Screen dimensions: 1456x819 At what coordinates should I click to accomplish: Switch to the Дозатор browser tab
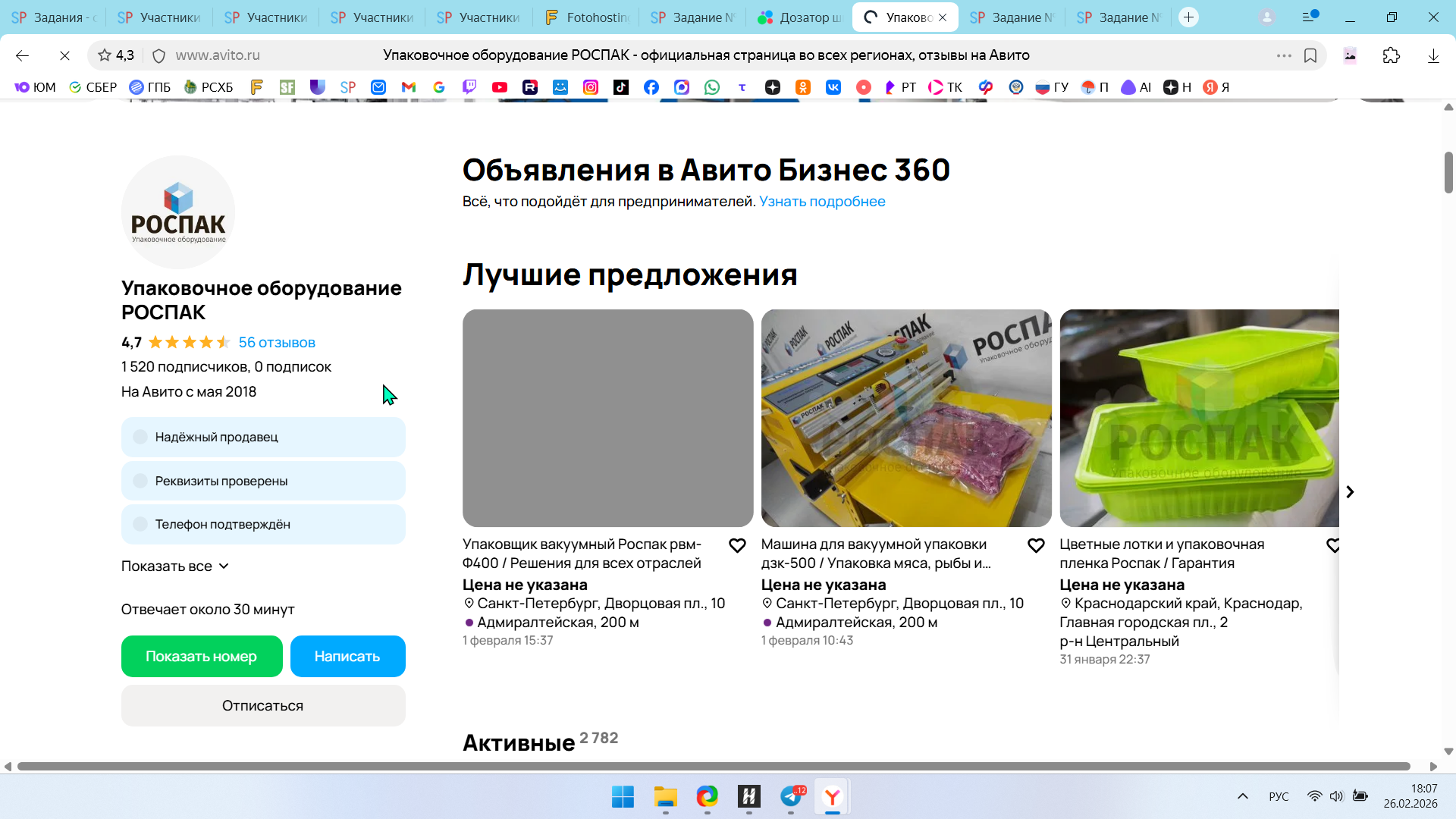800,17
